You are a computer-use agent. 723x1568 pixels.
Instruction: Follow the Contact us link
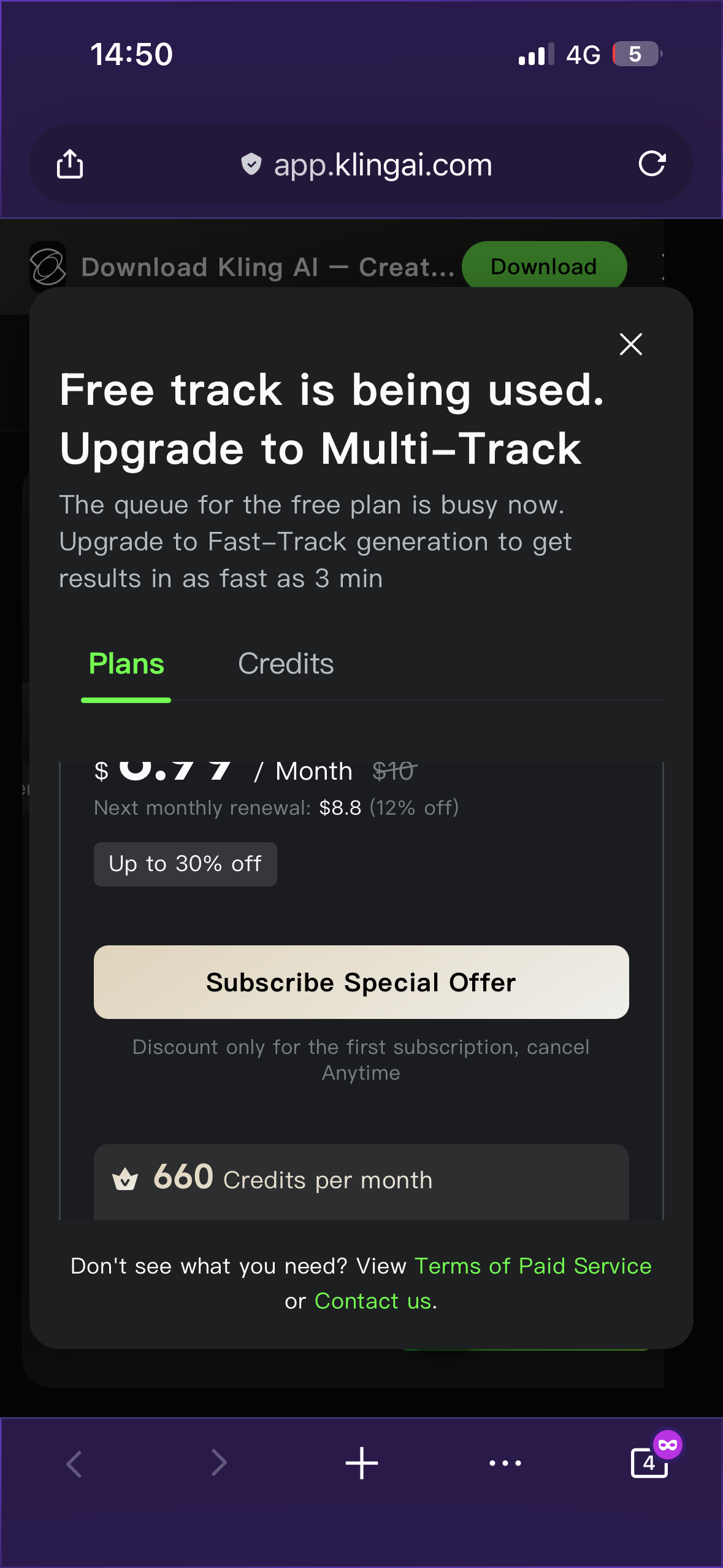pyautogui.click(x=373, y=1301)
